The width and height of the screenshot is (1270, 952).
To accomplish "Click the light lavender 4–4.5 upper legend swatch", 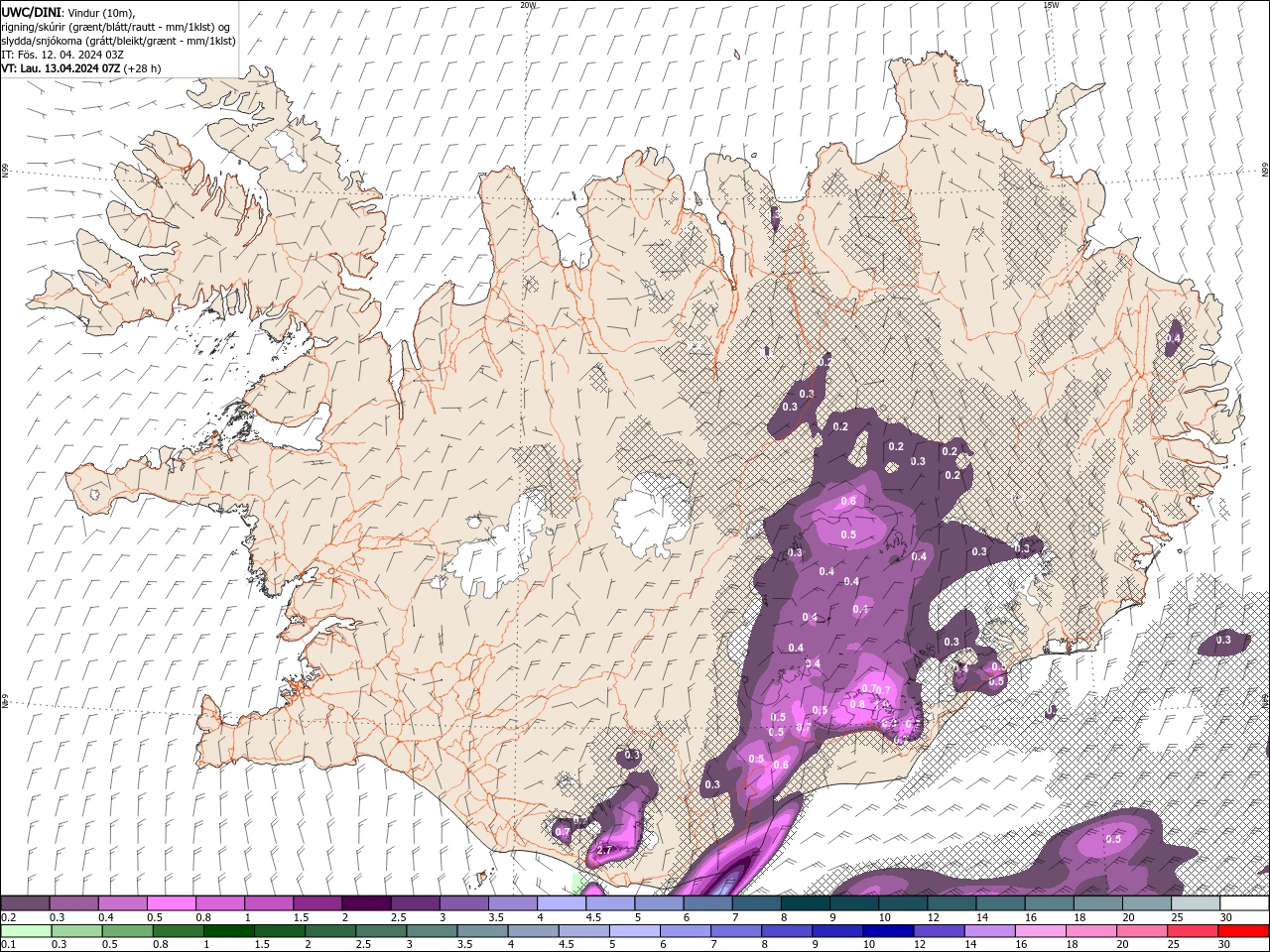I will tap(561, 903).
